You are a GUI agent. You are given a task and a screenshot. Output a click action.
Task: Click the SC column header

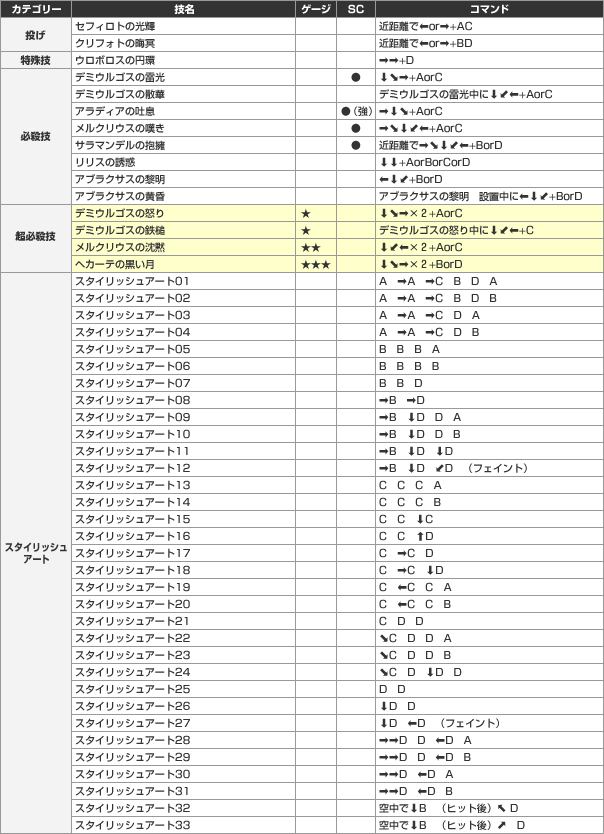tap(356, 9)
